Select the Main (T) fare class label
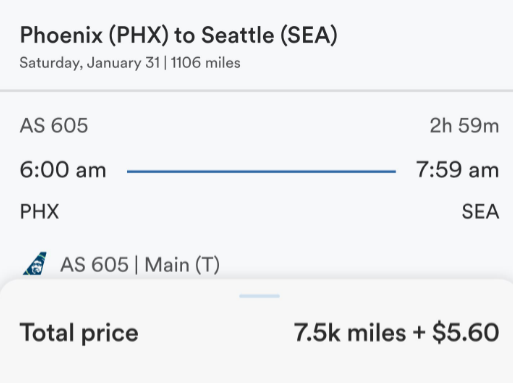513x383 pixels. click(182, 265)
